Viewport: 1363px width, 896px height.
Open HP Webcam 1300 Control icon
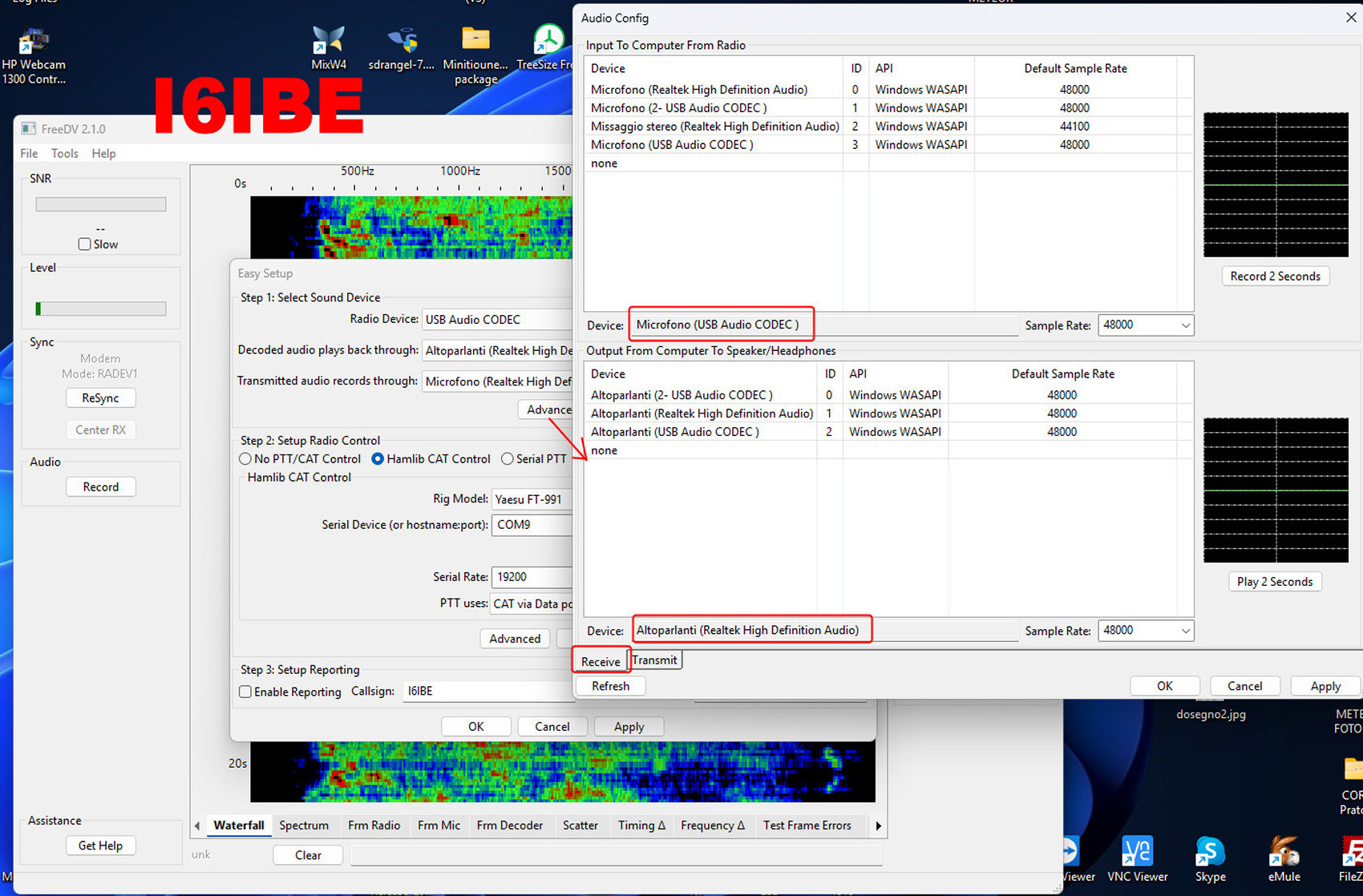pyautogui.click(x=34, y=44)
